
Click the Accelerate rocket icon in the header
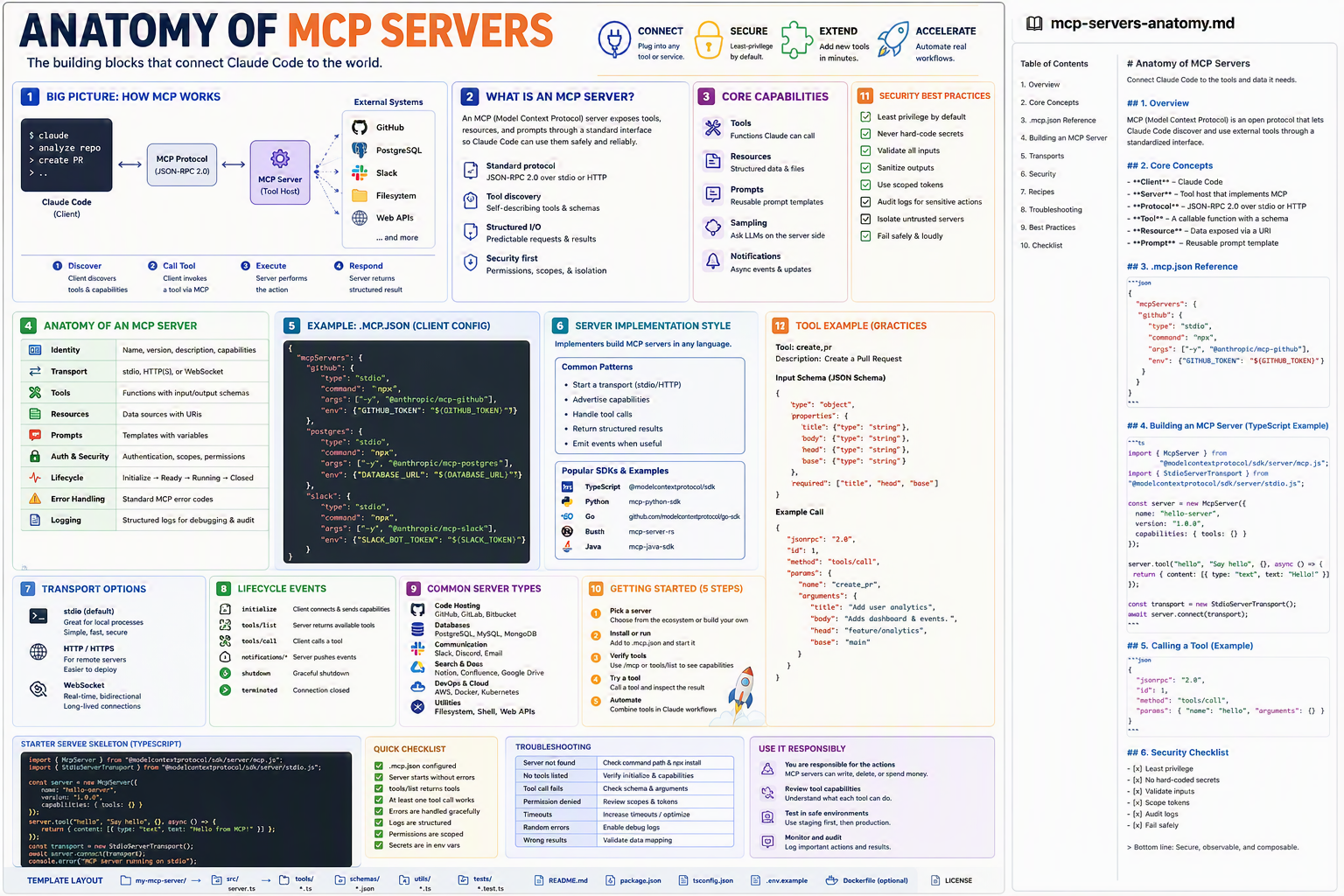(893, 40)
